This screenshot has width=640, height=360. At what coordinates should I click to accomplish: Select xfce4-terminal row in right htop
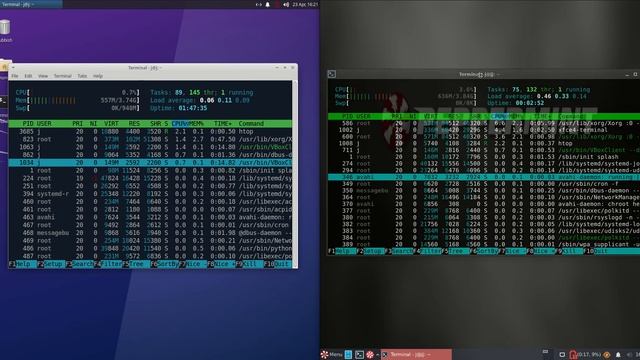click(x=484, y=130)
